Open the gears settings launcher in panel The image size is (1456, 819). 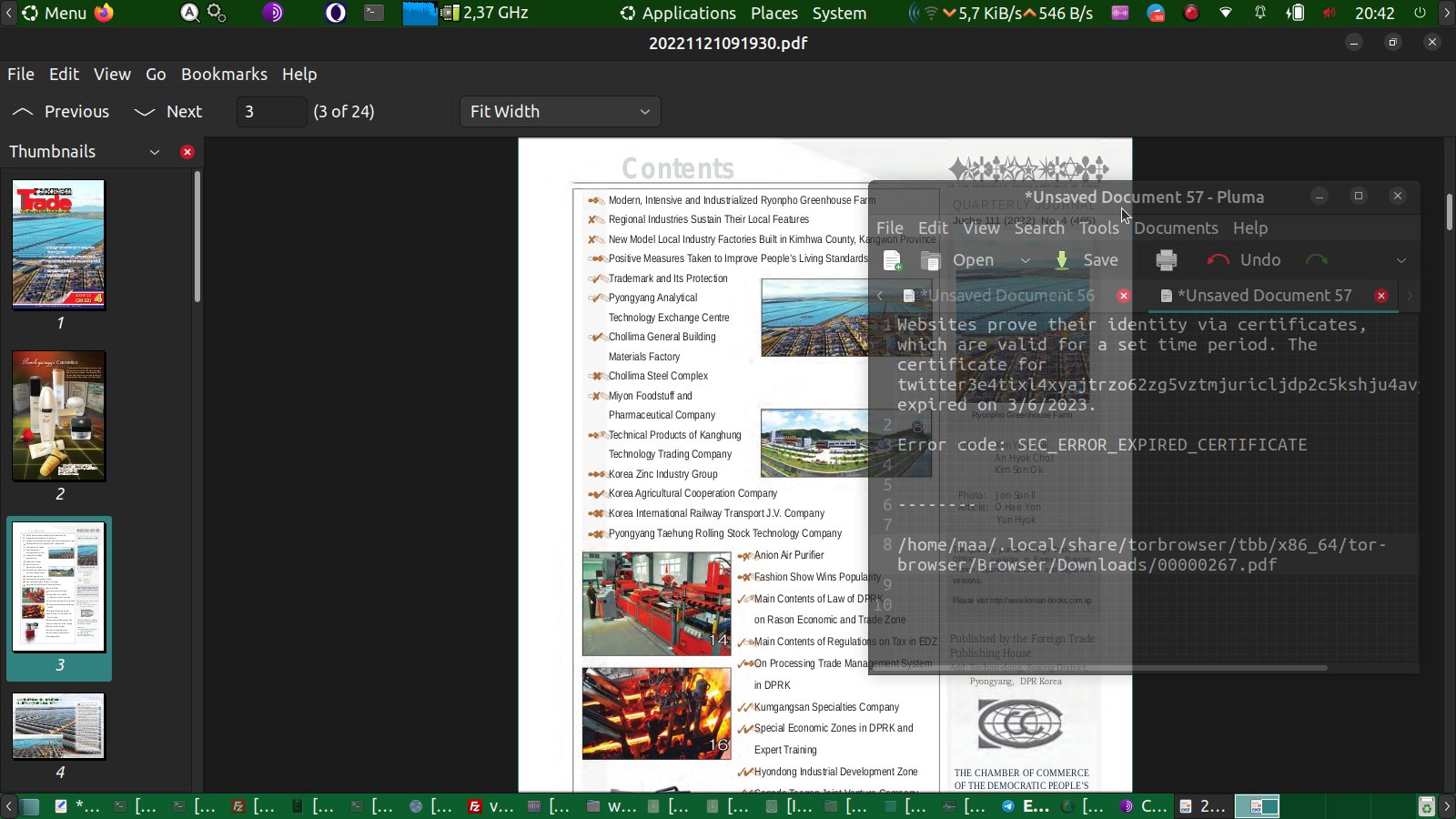coord(217,13)
